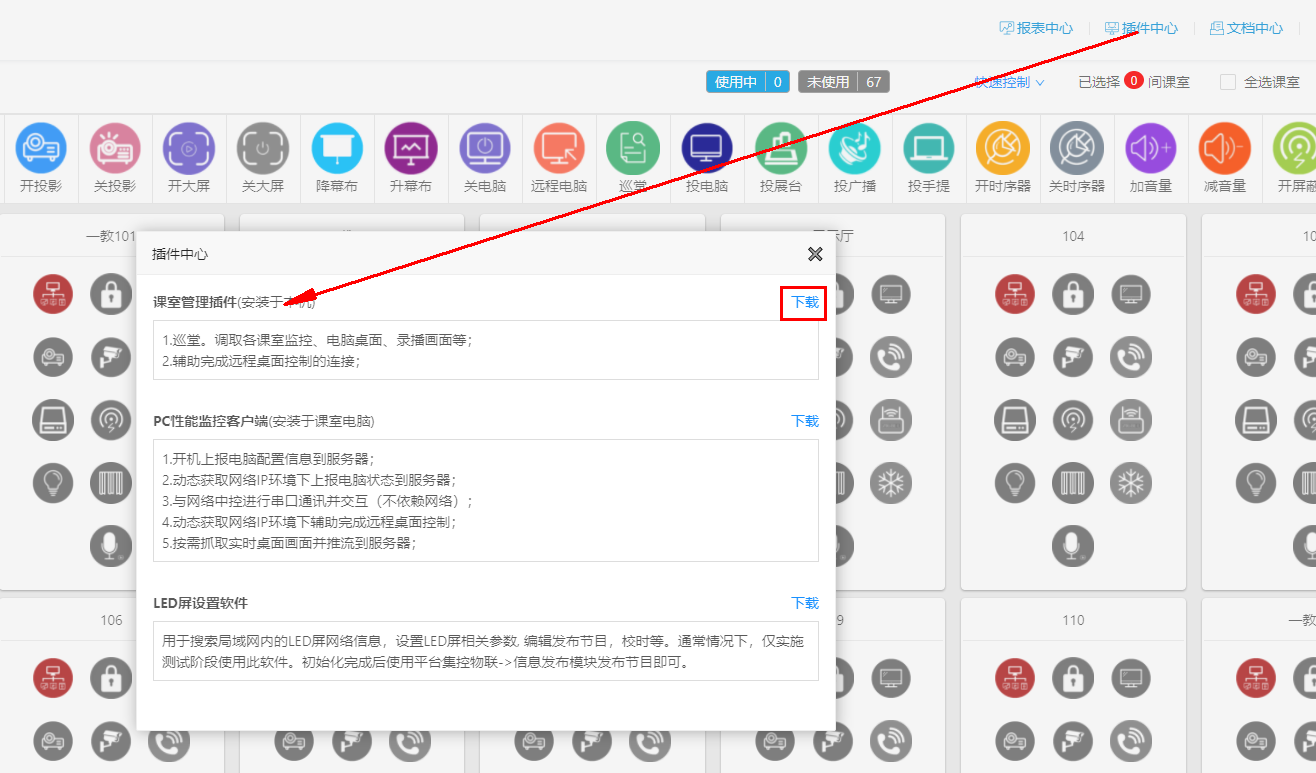The height and width of the screenshot is (773, 1316).
Task: Click red network icon in classroom 一教101
Action: pos(53,294)
